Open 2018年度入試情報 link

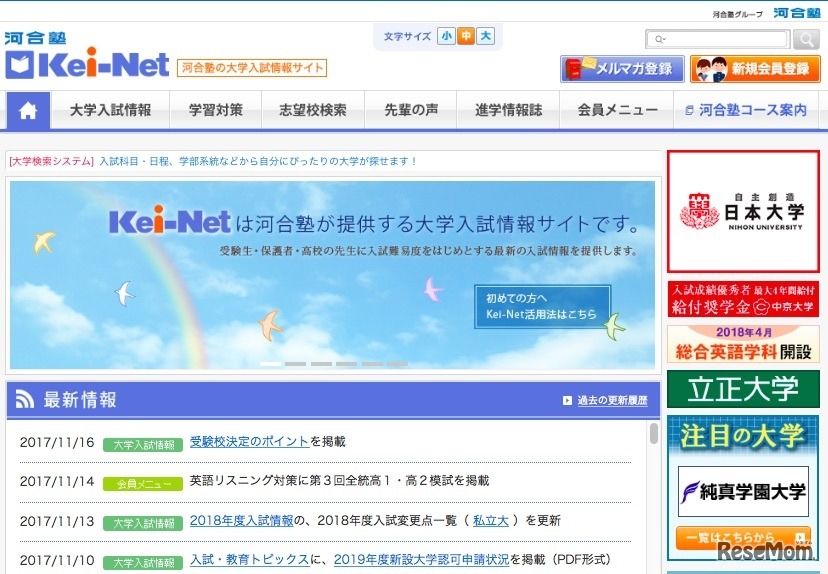point(241,521)
